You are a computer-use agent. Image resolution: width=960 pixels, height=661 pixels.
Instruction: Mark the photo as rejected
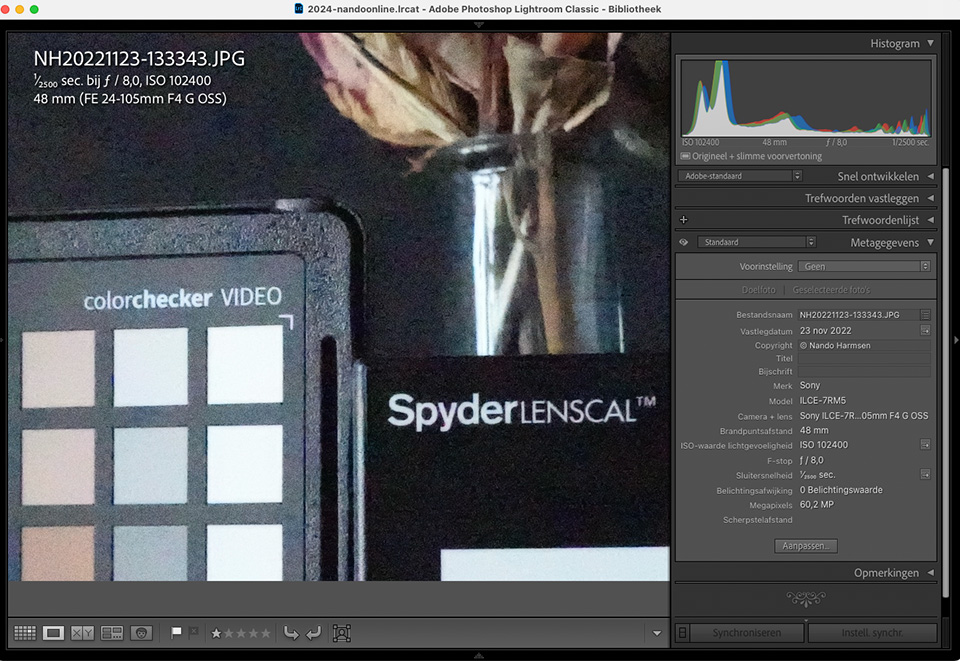[193, 632]
